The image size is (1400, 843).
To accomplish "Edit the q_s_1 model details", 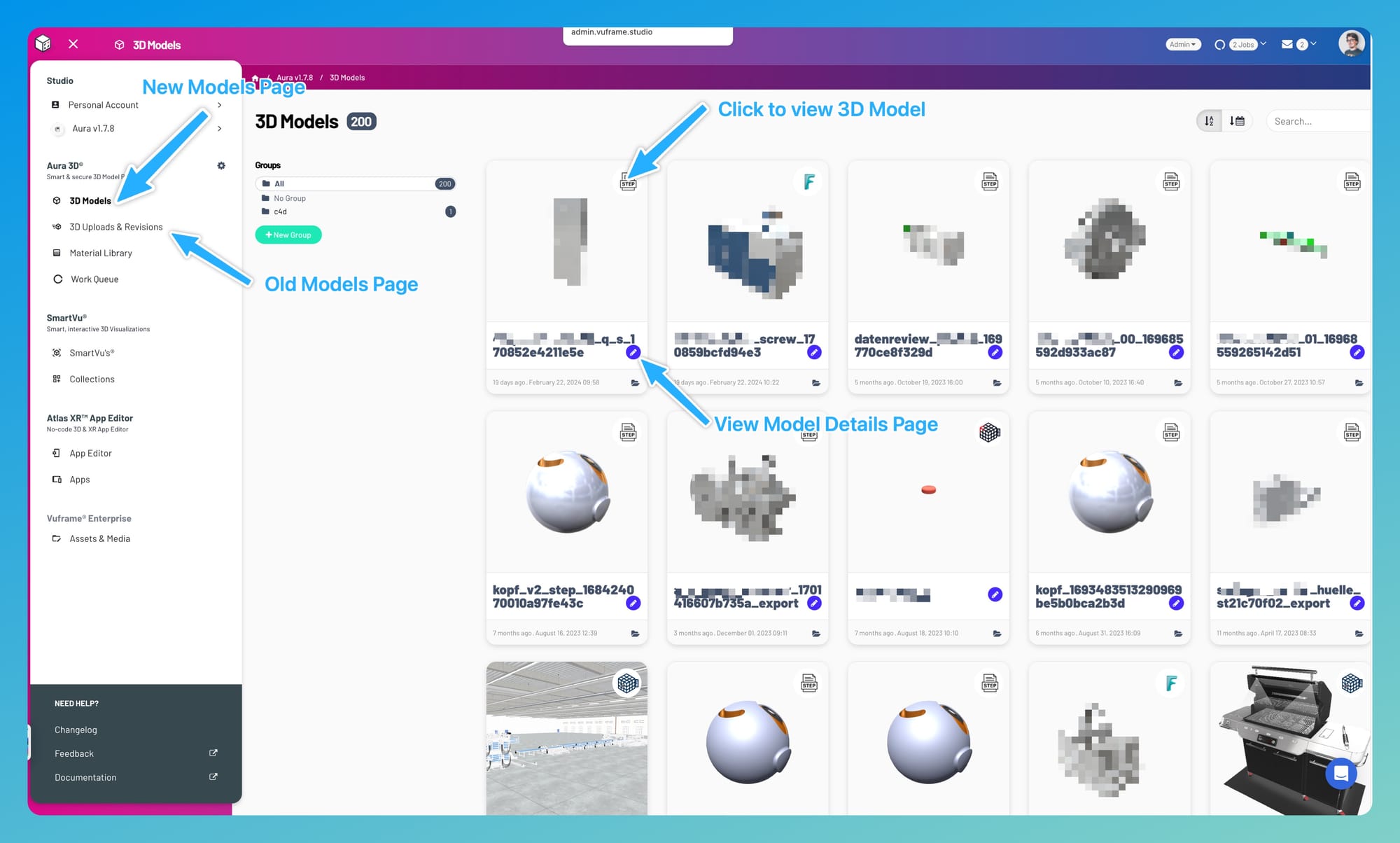I will tap(633, 352).
